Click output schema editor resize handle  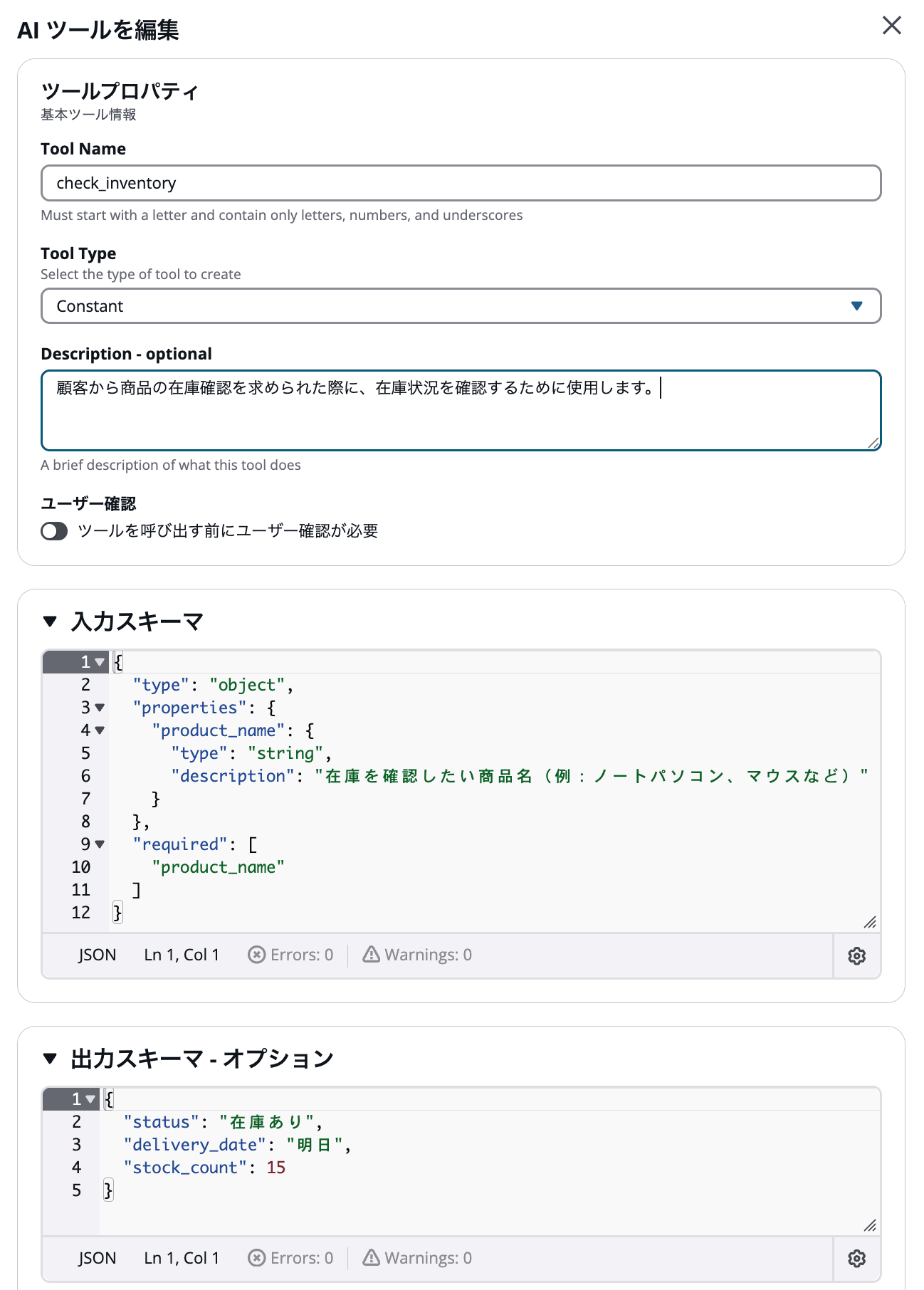point(870,1225)
